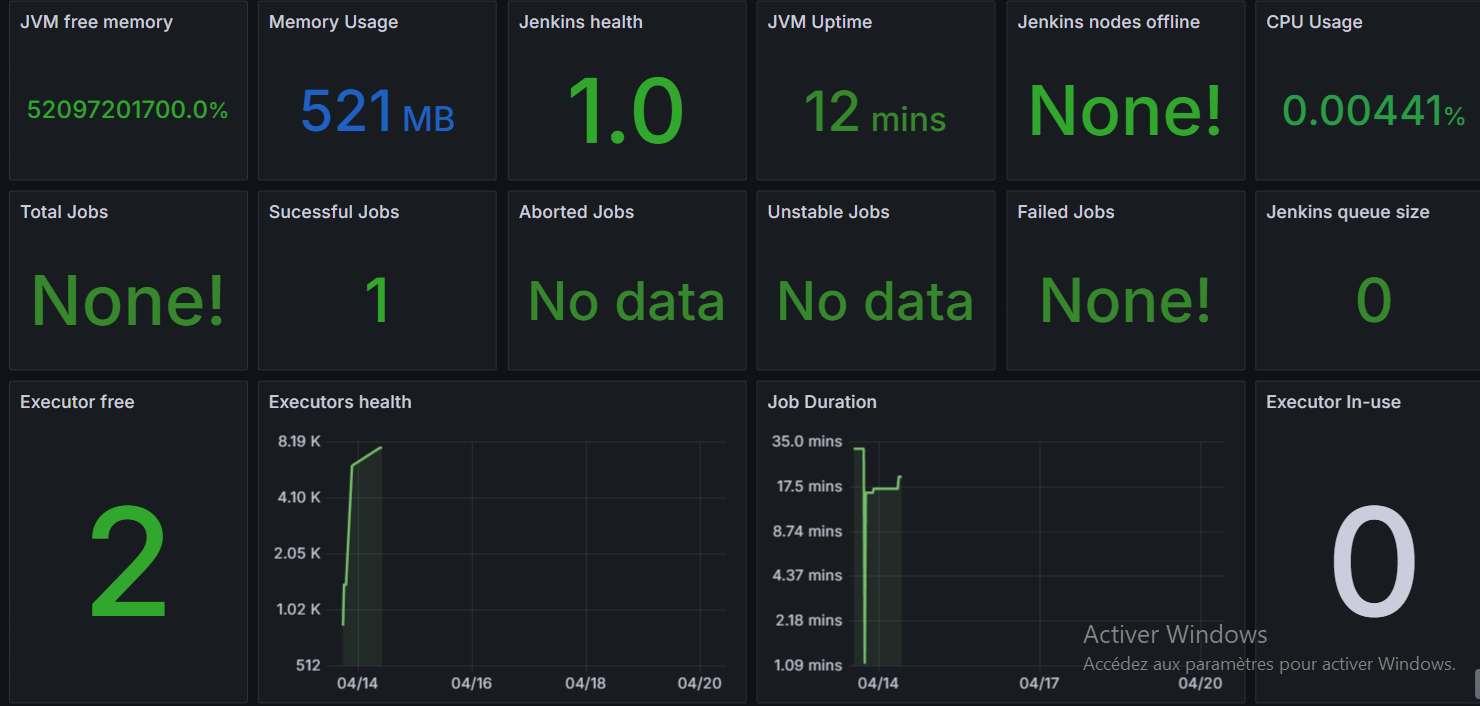The height and width of the screenshot is (706, 1480).
Task: Select the Jenkins queue size panel title
Action: coord(1348,212)
